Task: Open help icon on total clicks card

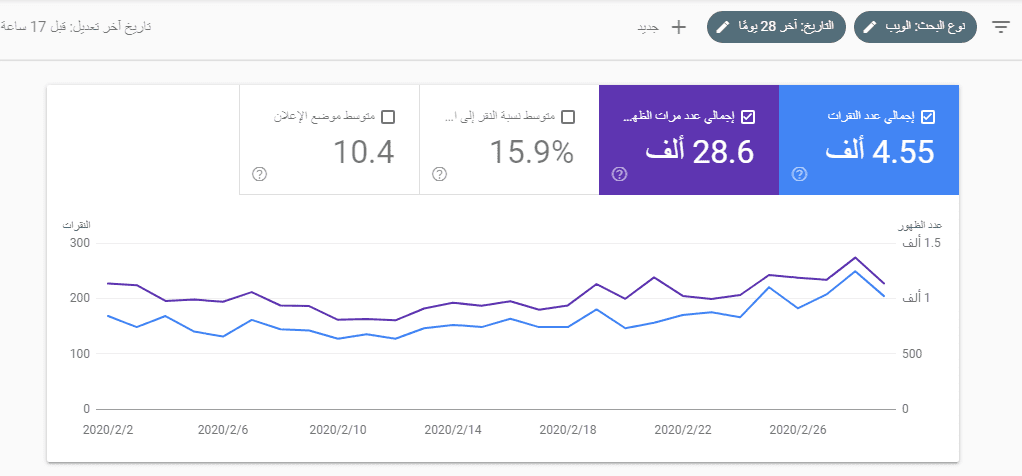Action: 799,174
